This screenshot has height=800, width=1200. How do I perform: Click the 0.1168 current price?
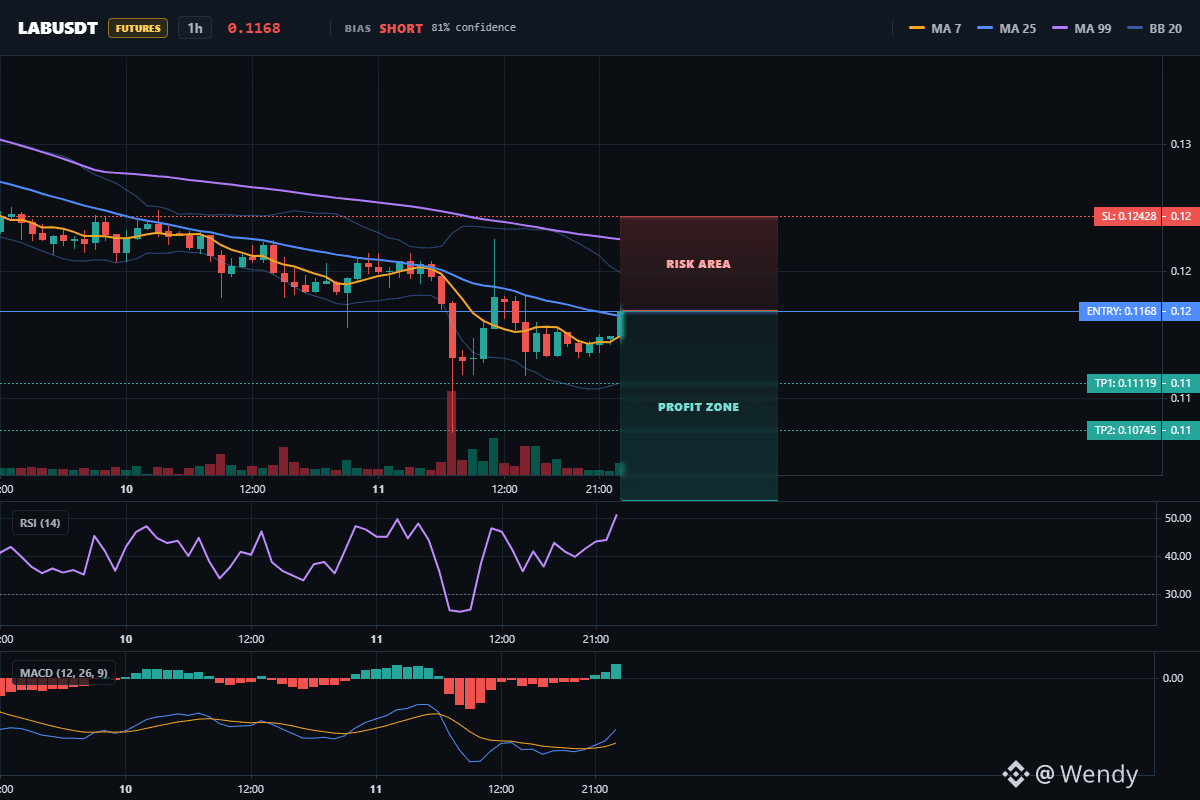tap(254, 28)
